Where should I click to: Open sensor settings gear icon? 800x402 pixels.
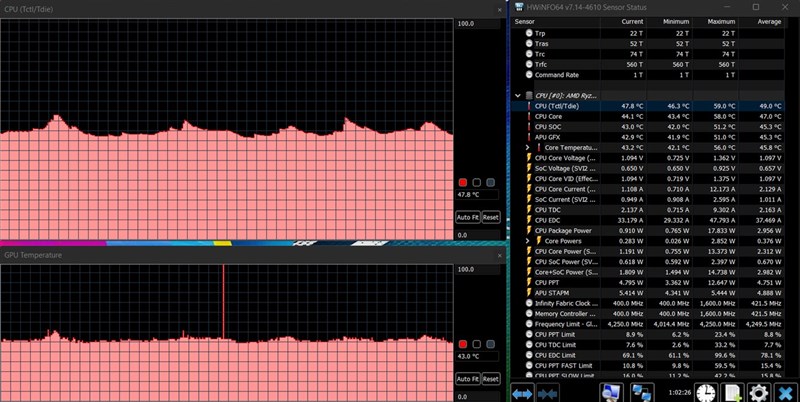pos(758,391)
